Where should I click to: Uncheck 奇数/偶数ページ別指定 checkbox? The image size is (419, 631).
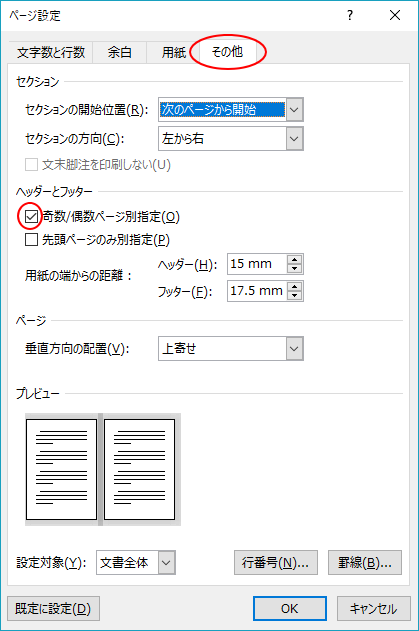(x=31, y=217)
